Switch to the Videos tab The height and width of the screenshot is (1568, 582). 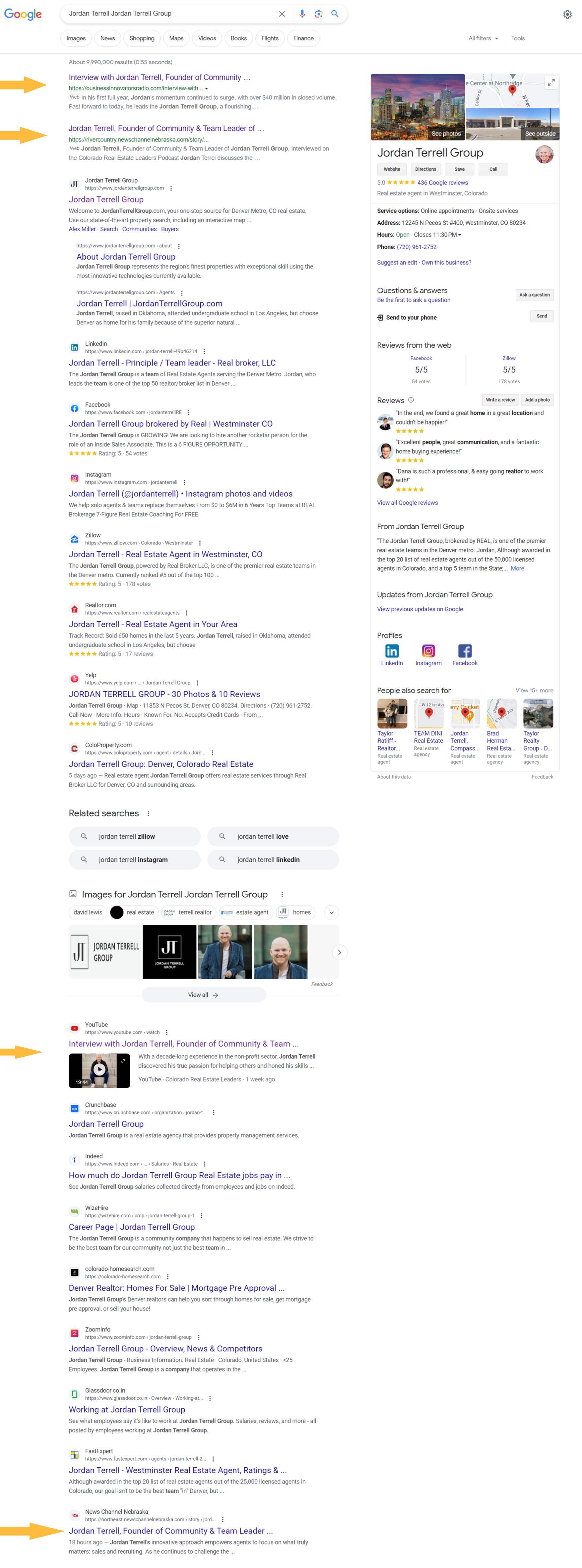tap(207, 38)
